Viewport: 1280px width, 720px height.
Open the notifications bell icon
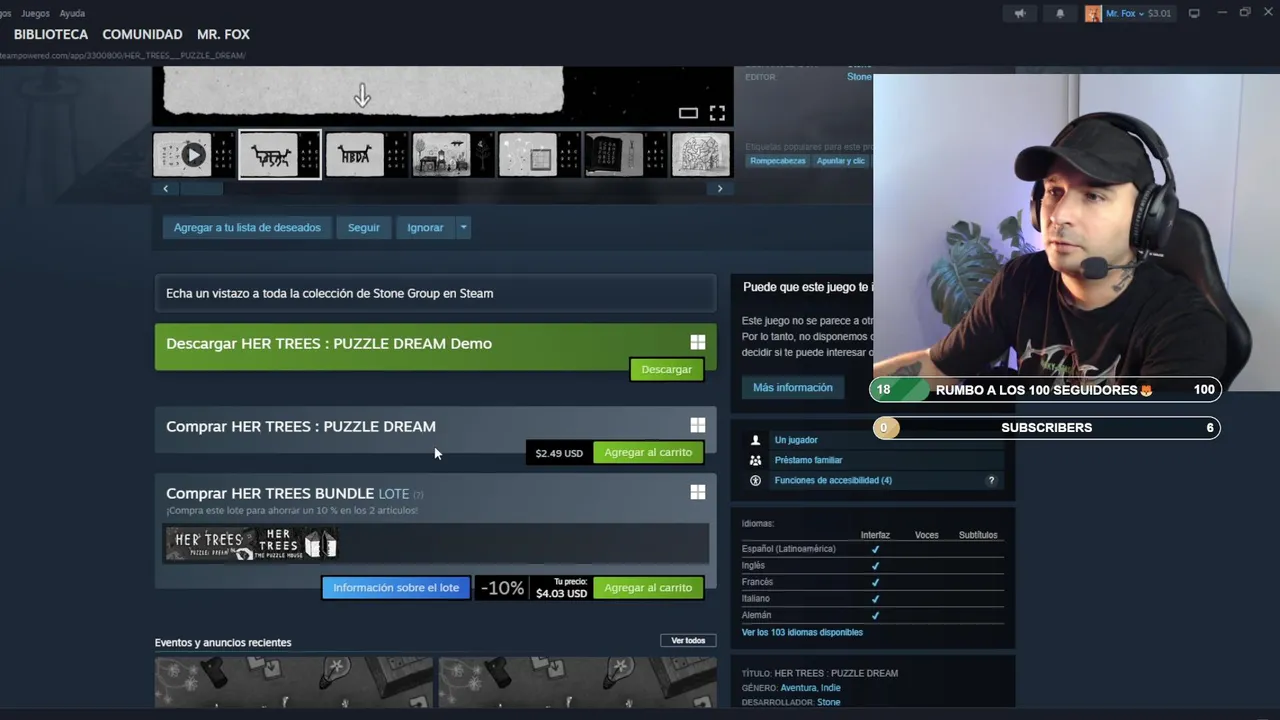1060,13
